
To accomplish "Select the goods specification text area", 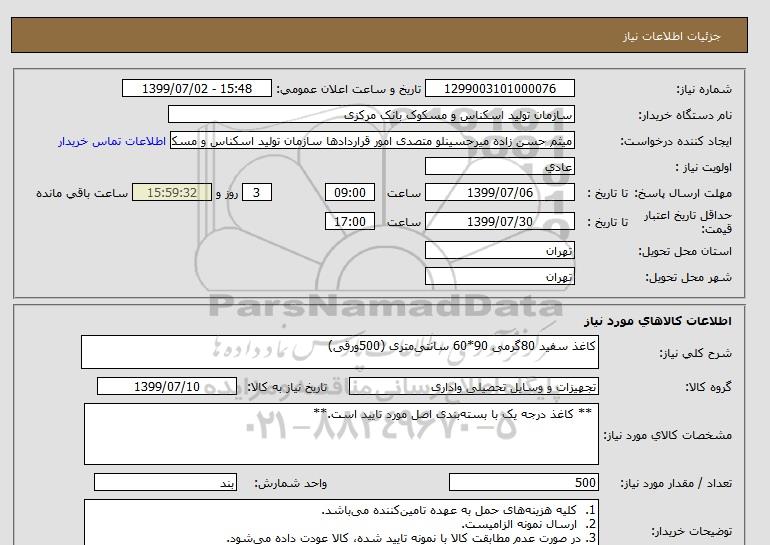I will pyautogui.click(x=341, y=434).
